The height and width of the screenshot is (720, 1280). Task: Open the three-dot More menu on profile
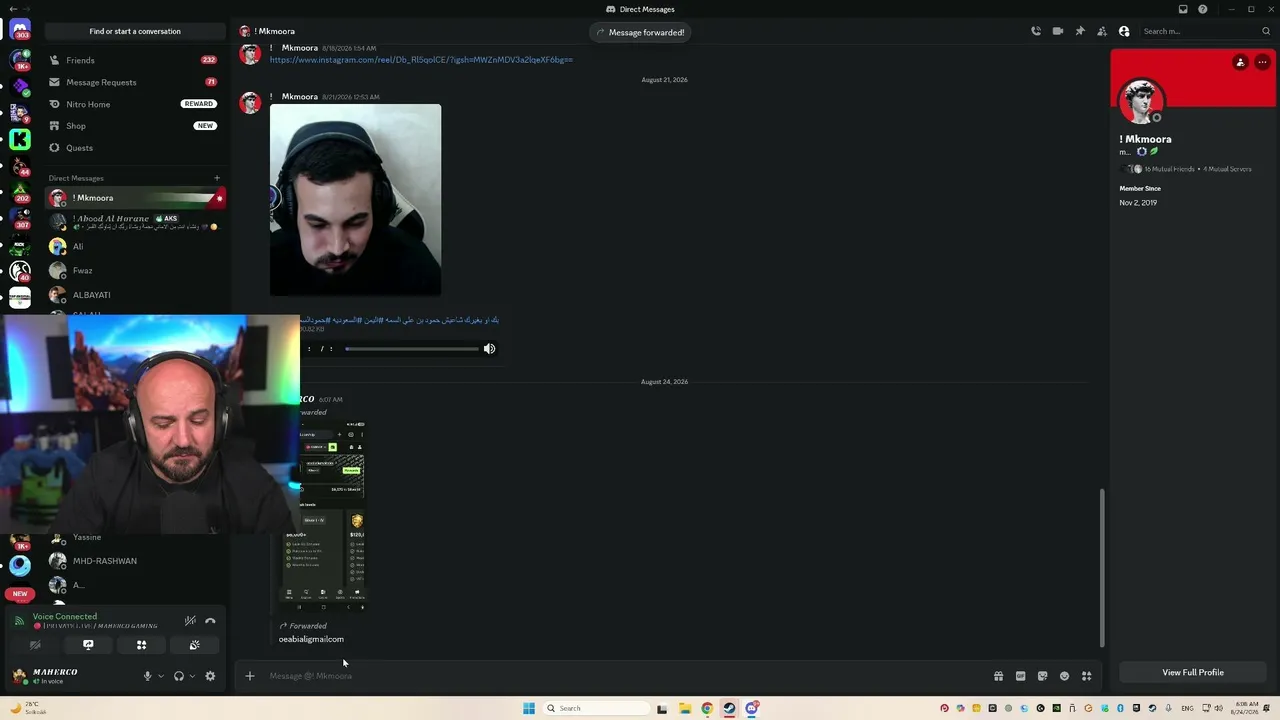(x=1262, y=62)
